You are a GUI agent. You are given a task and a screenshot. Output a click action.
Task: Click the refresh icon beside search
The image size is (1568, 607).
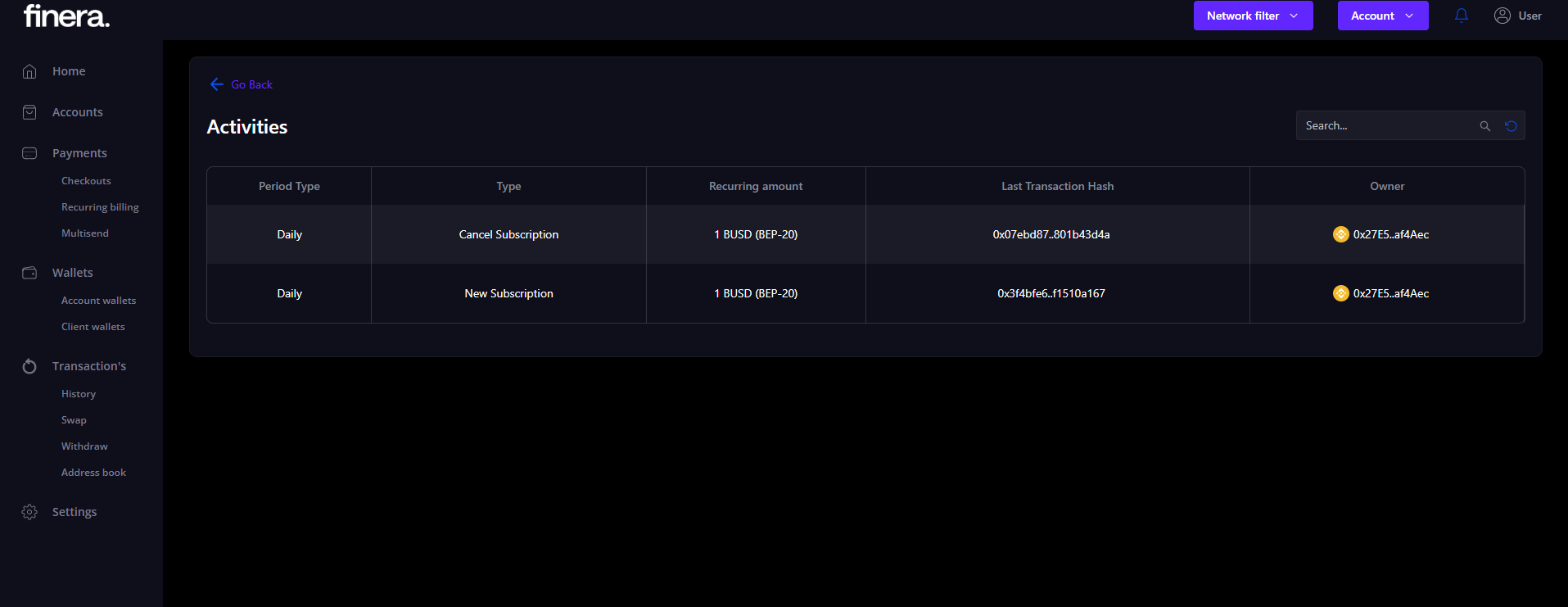pos(1511,126)
